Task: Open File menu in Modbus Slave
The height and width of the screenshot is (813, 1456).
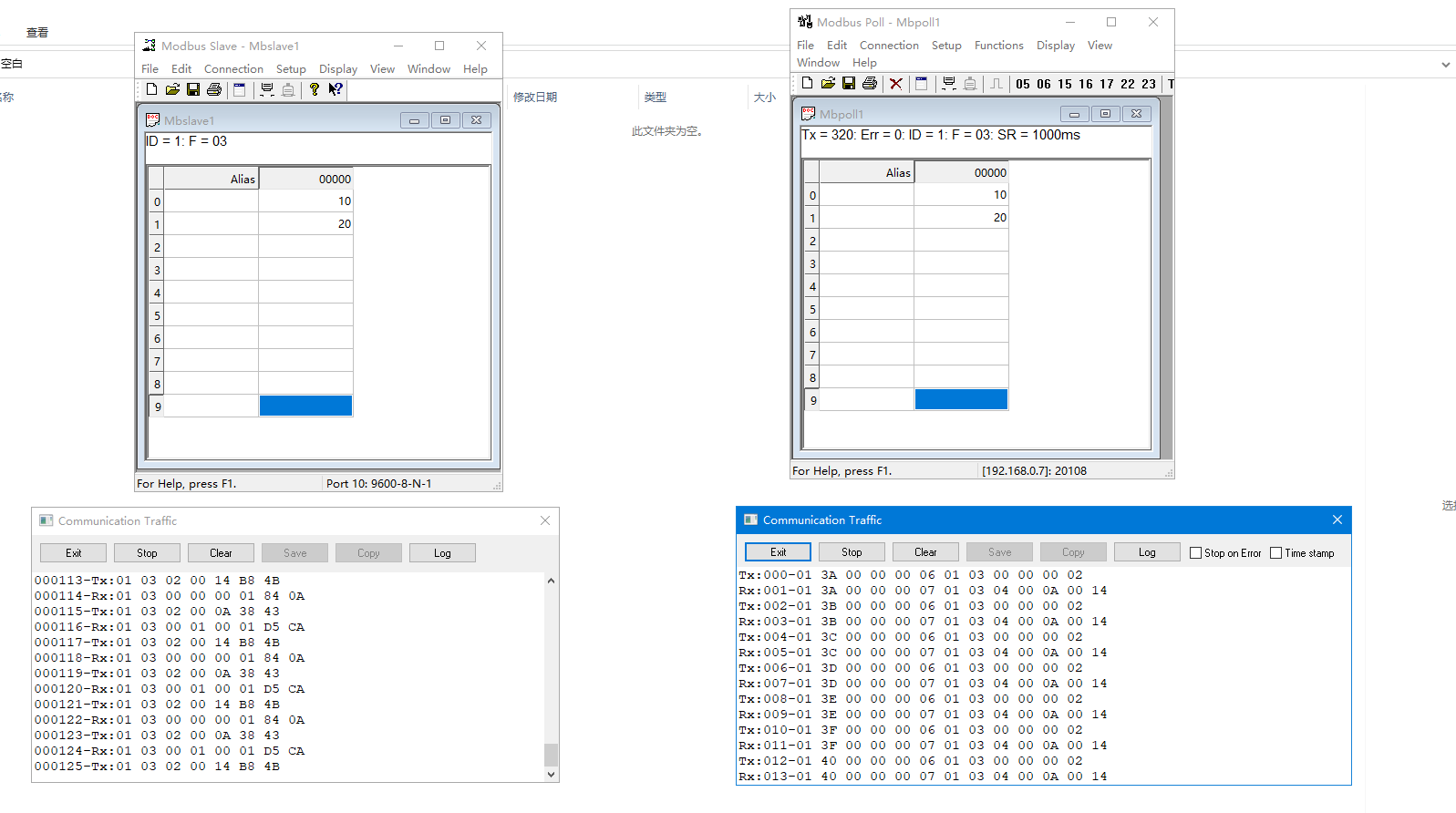Action: (150, 68)
